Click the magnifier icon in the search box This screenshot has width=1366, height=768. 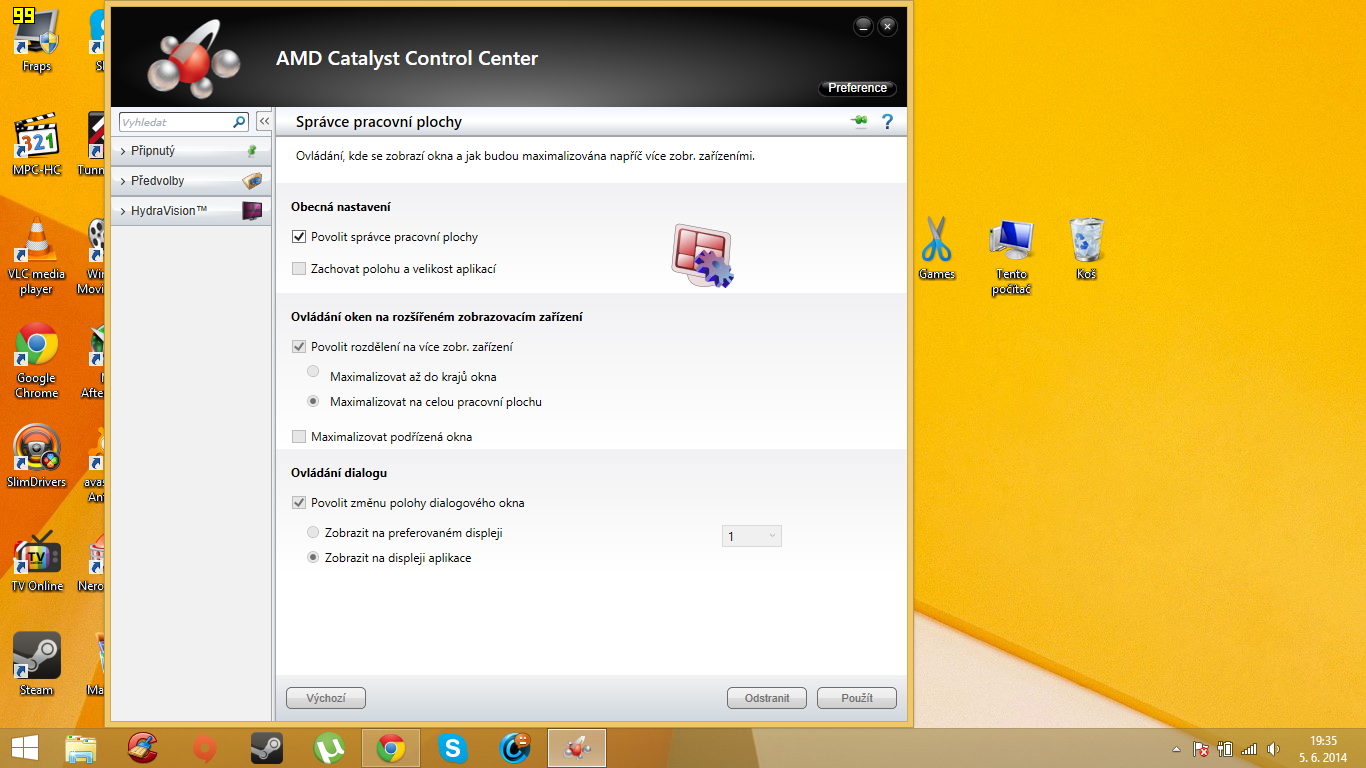point(239,122)
